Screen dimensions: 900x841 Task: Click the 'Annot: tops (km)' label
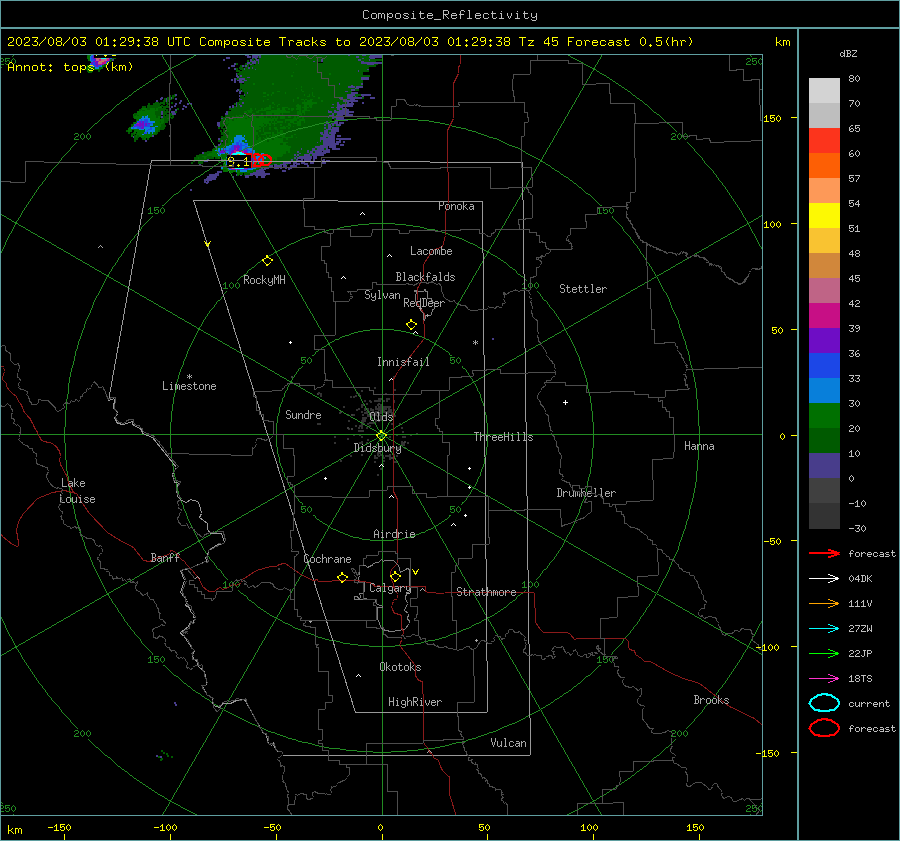(x=70, y=67)
